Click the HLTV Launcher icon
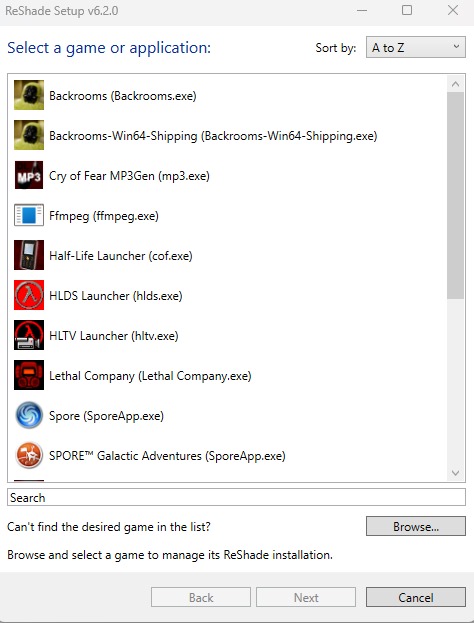Image resolution: width=474 pixels, height=623 pixels. (29, 335)
